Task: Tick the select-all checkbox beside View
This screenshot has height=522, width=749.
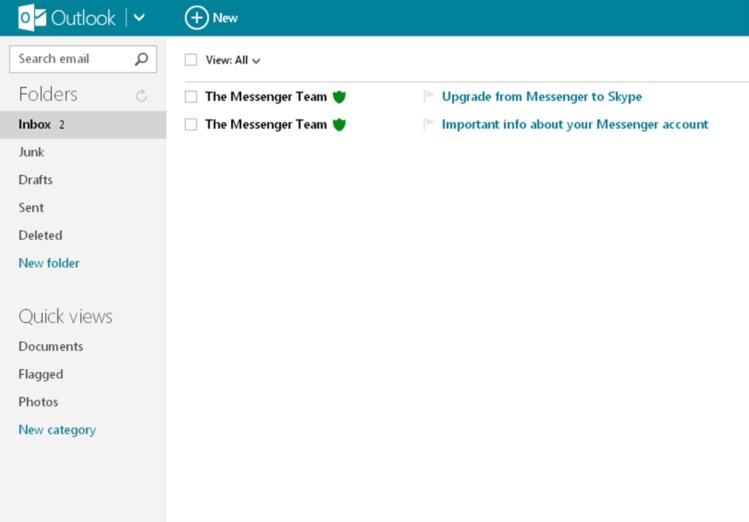Action: pos(191,60)
